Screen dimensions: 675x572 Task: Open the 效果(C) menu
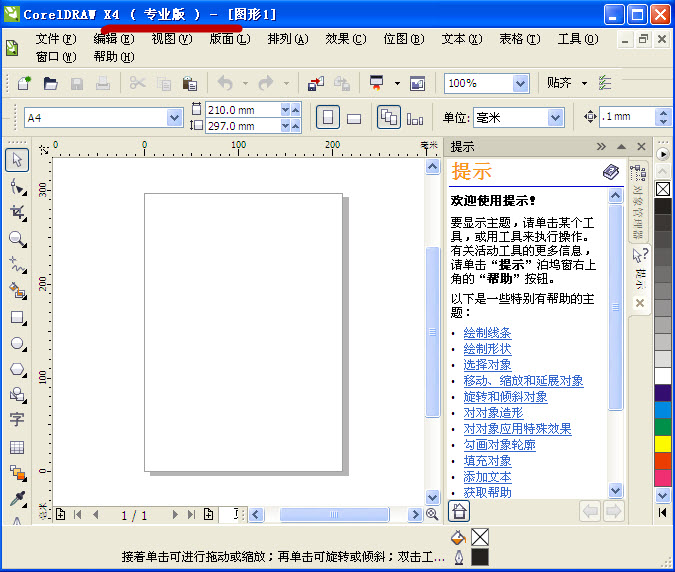(346, 39)
